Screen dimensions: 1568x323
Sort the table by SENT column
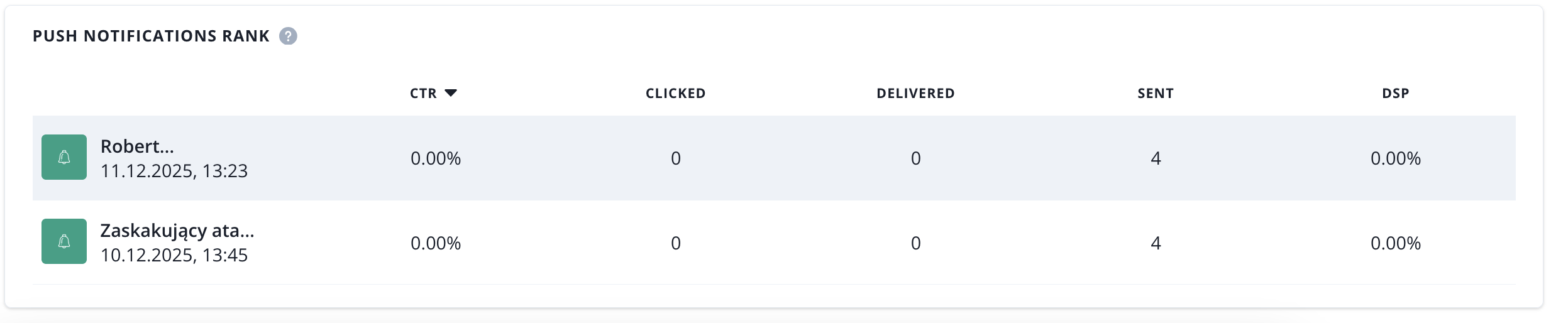(x=1155, y=94)
